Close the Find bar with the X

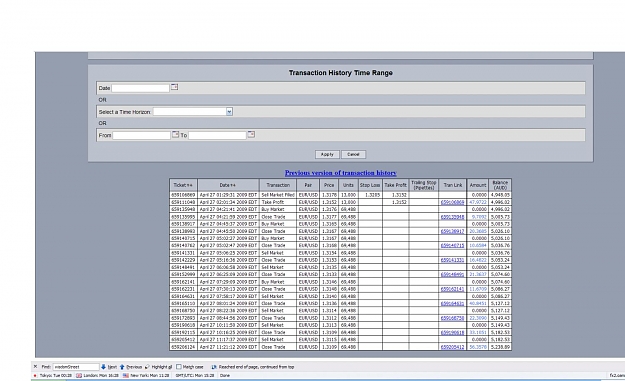pyautogui.click(x=35, y=367)
